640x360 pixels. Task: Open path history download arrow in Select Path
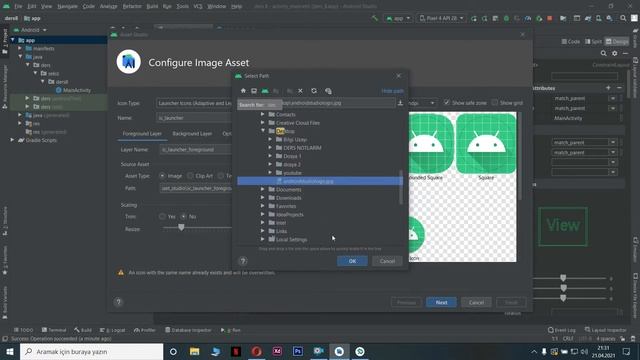[400, 103]
